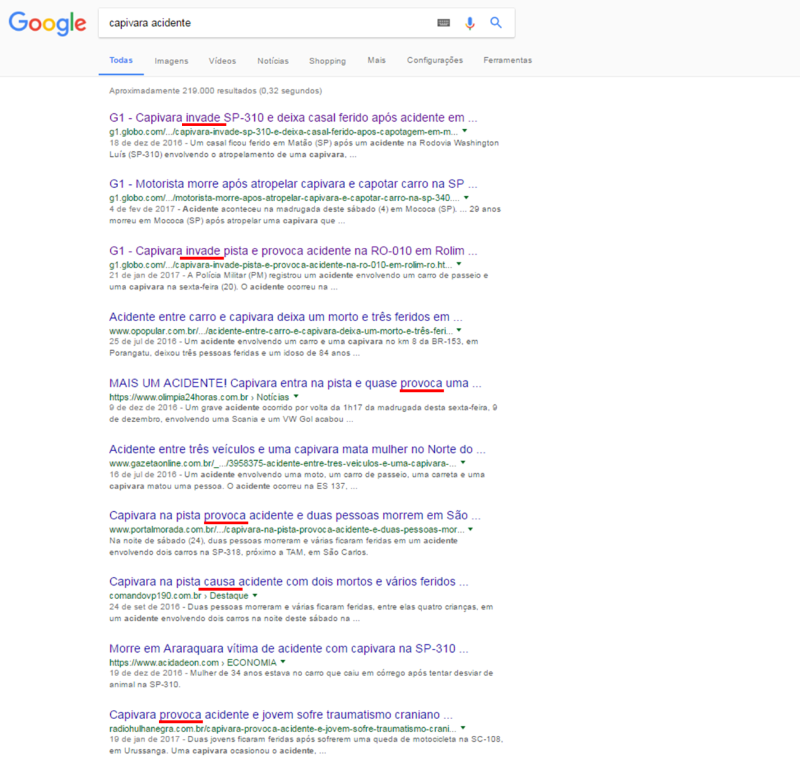The image size is (800, 761).
Task: Click snippet starting '19 de dez de 2016 - Mulher'
Action: 301,678
